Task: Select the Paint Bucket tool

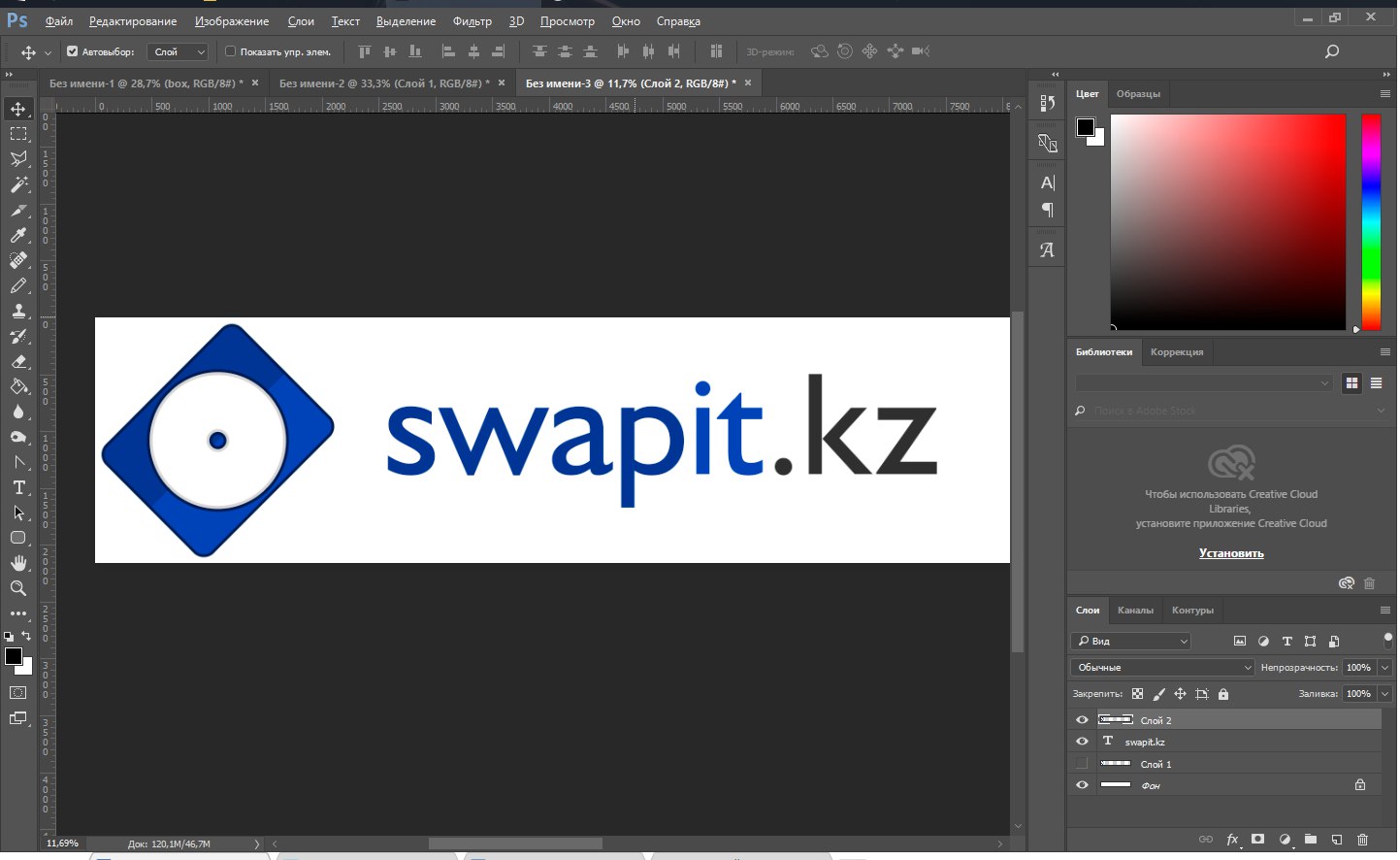Action: coord(18,386)
